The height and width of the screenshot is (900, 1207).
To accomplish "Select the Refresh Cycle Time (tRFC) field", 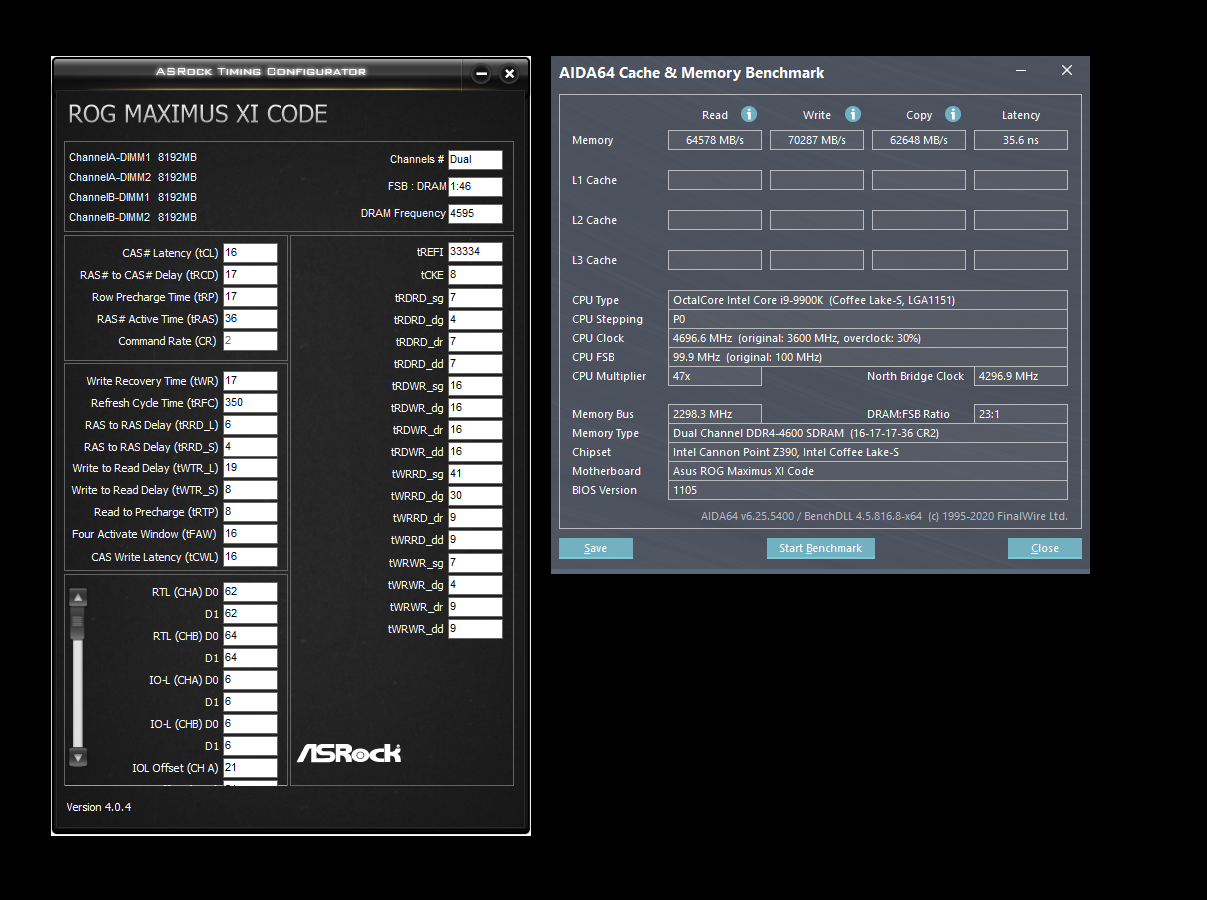I will (250, 403).
